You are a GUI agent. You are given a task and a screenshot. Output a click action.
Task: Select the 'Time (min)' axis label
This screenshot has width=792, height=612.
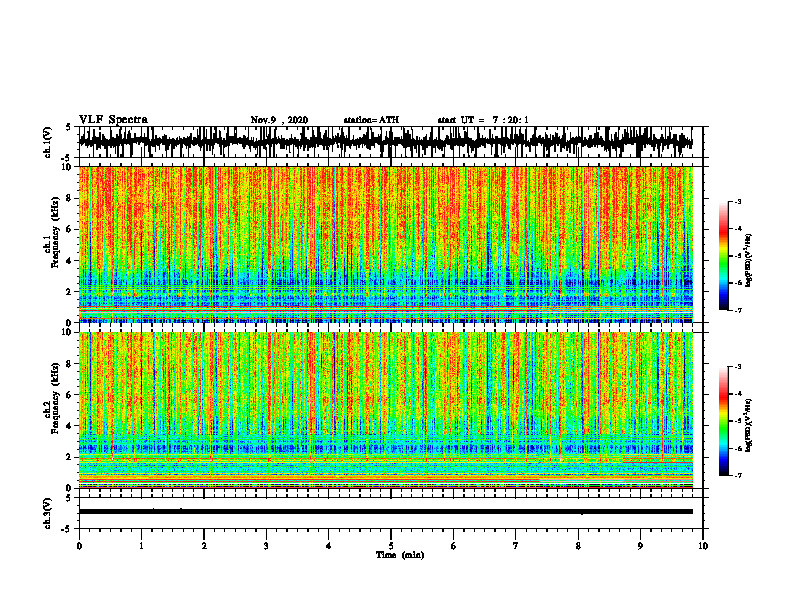(x=400, y=555)
